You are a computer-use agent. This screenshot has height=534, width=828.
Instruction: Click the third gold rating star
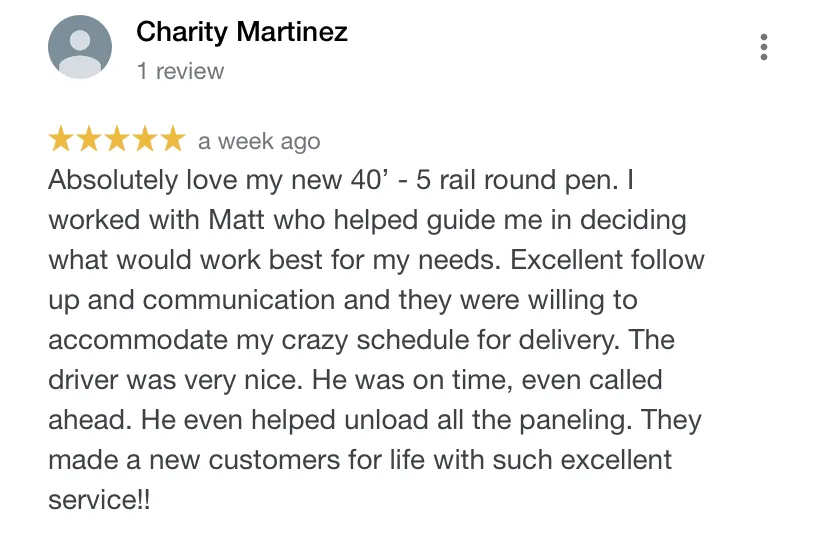click(x=117, y=139)
